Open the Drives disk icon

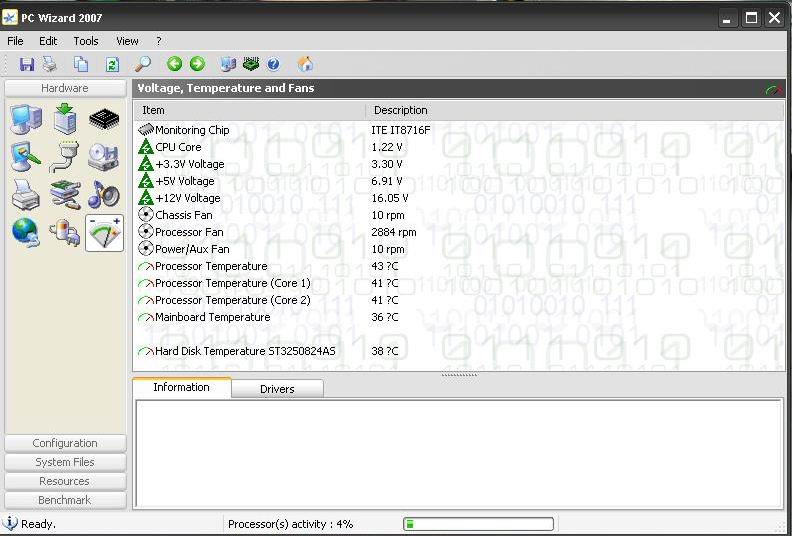(x=104, y=157)
